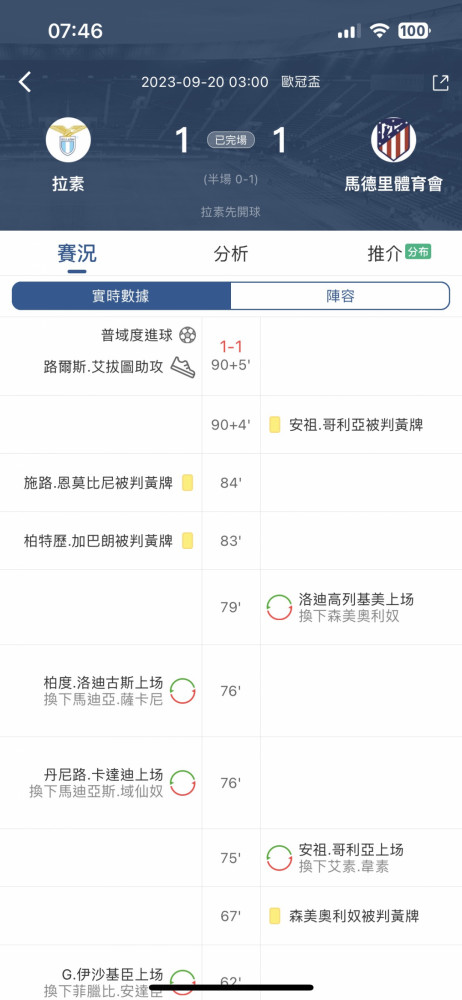
Task: Tap the back arrow icon
Action: [25, 82]
